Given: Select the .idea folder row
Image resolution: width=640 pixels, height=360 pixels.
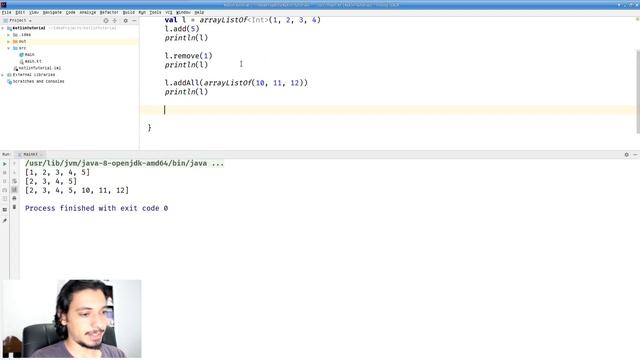Looking at the screenshot, I should [69, 35].
